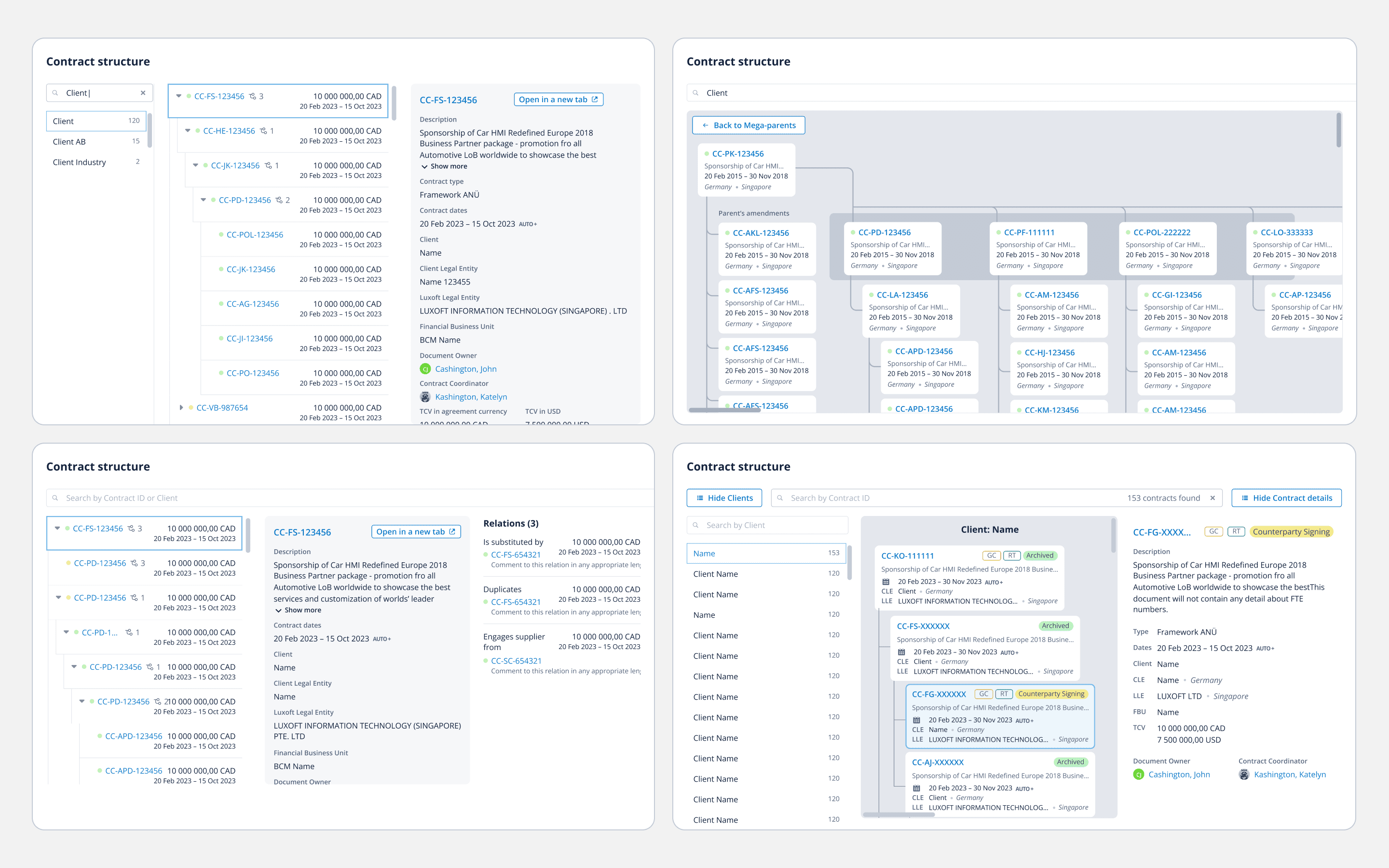This screenshot has width=1389, height=868.
Task: Select Client Industry suggestion
Action: pyautogui.click(x=79, y=162)
